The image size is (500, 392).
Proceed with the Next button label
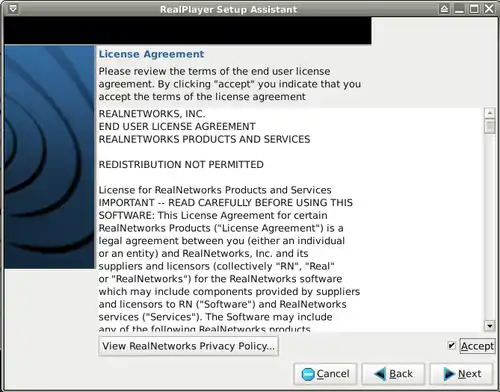(469, 374)
